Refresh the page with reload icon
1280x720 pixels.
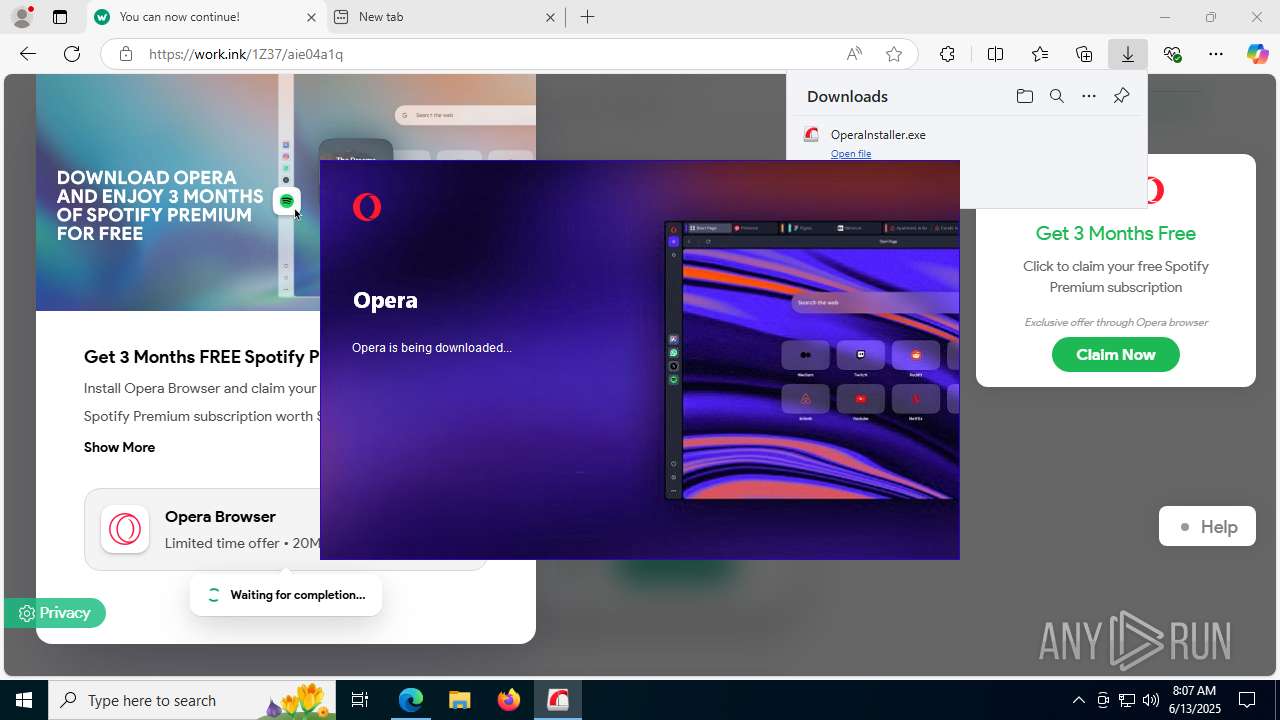click(72, 54)
